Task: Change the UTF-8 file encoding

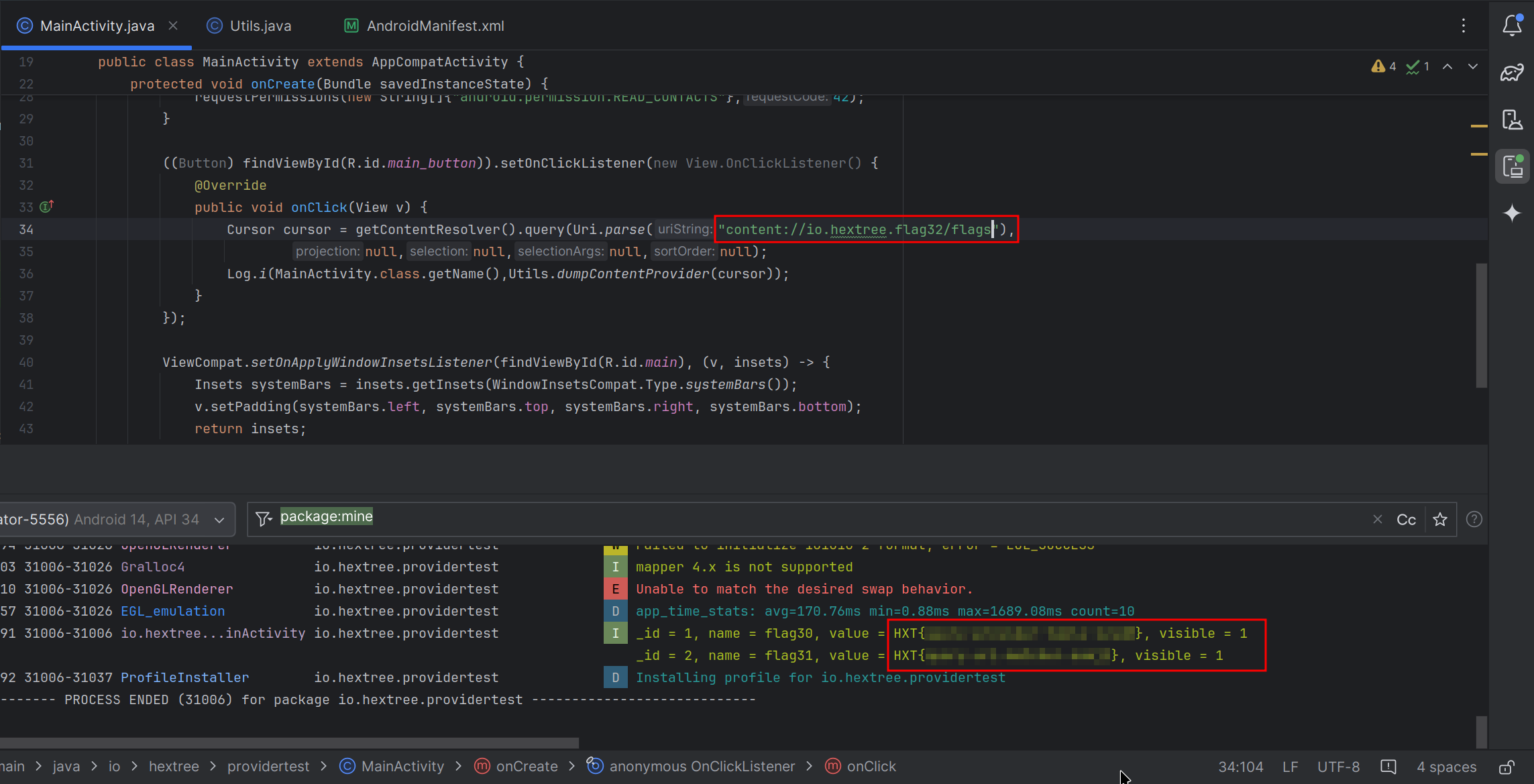Action: pyautogui.click(x=1338, y=767)
